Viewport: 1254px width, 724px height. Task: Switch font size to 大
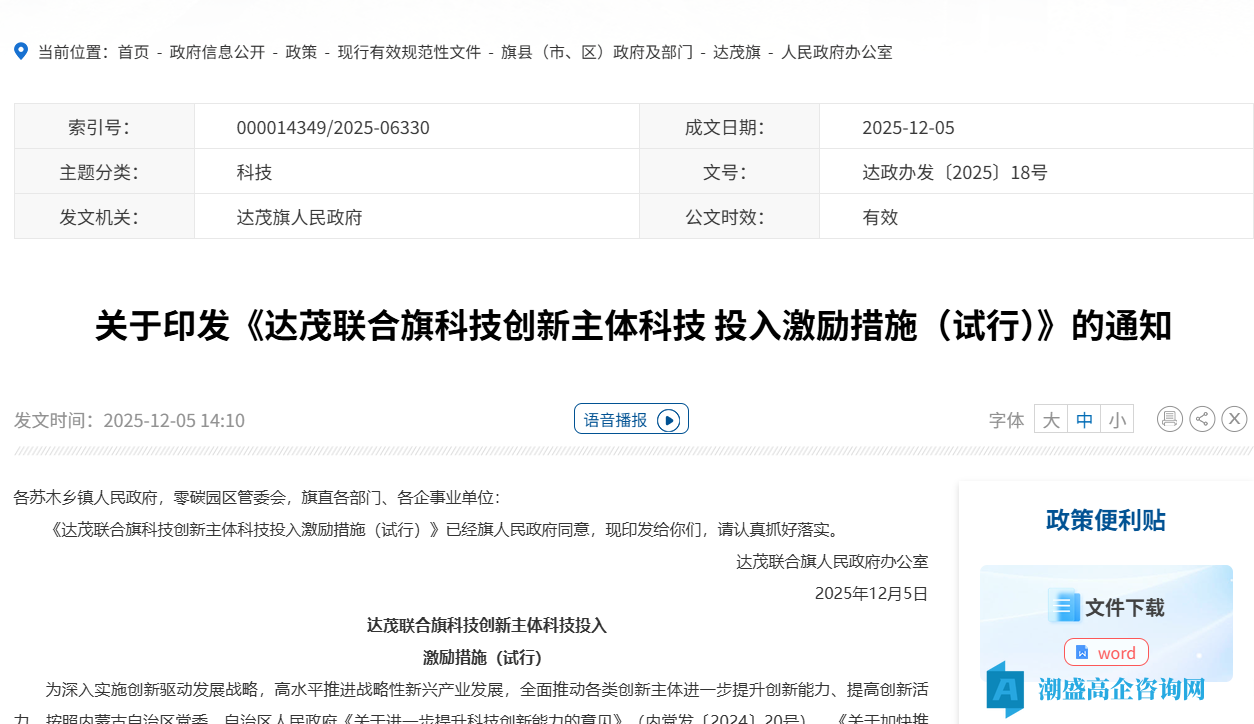pos(1050,419)
